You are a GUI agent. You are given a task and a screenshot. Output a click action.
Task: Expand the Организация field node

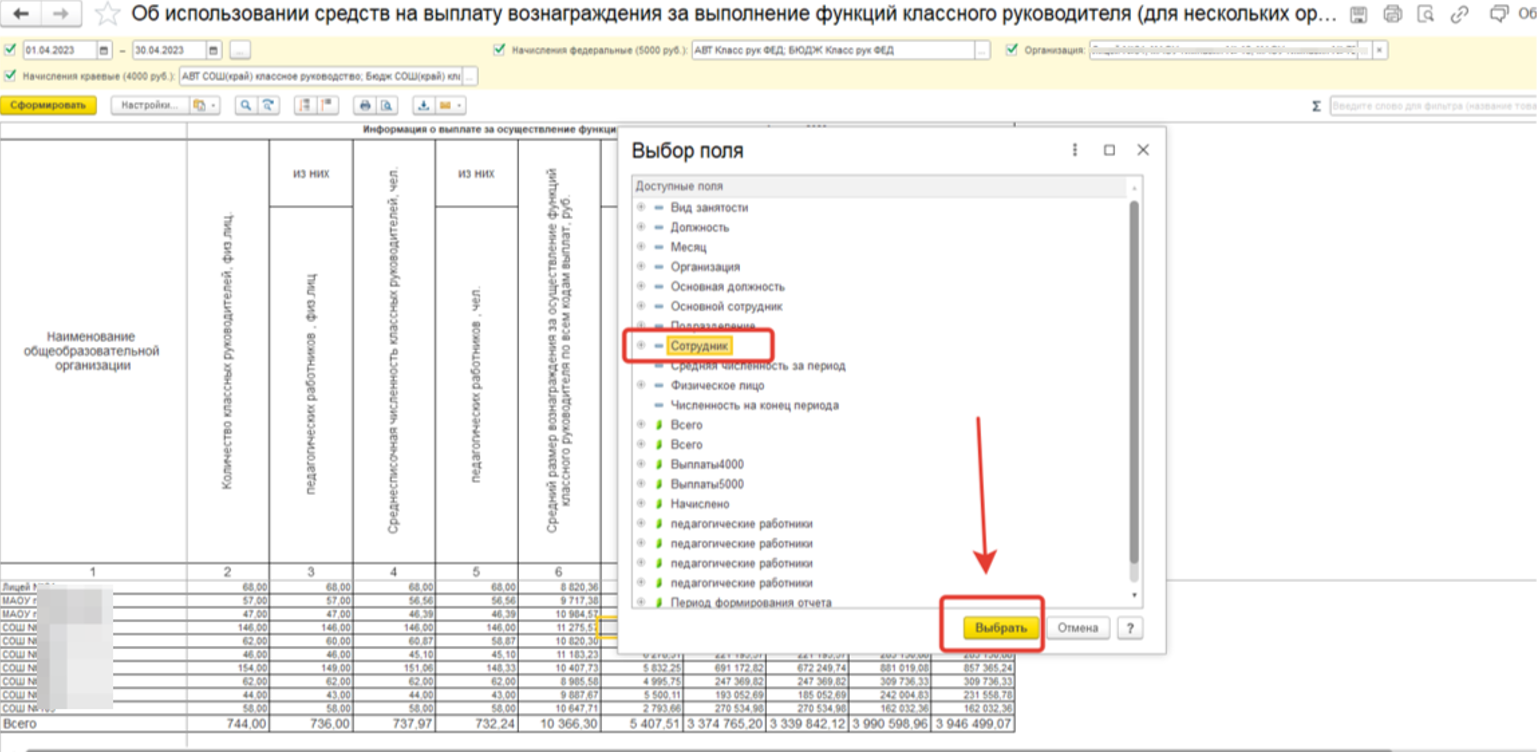tap(641, 267)
